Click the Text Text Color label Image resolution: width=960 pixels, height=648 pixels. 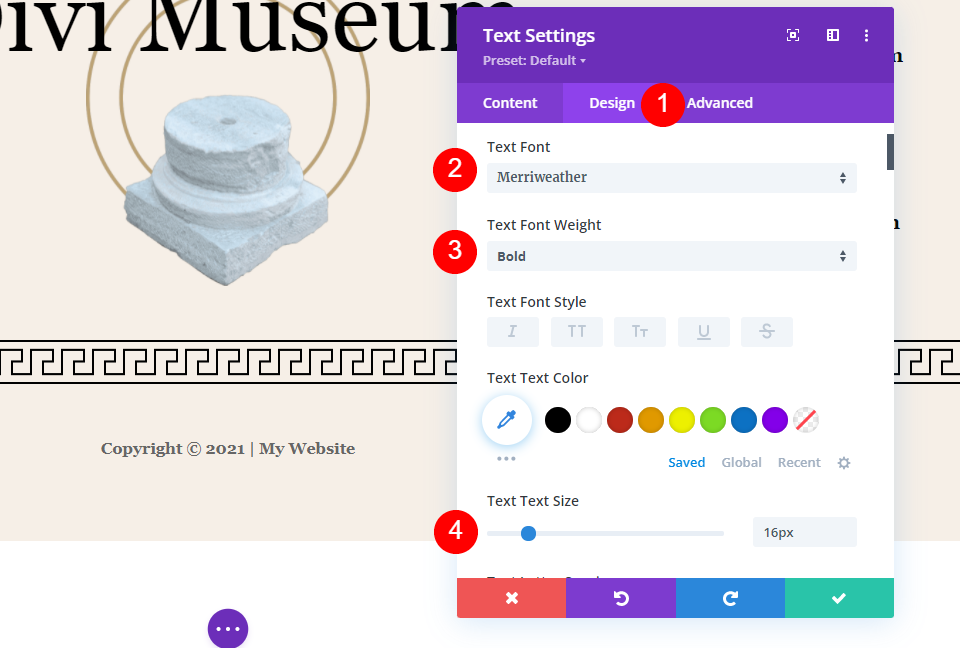point(538,378)
